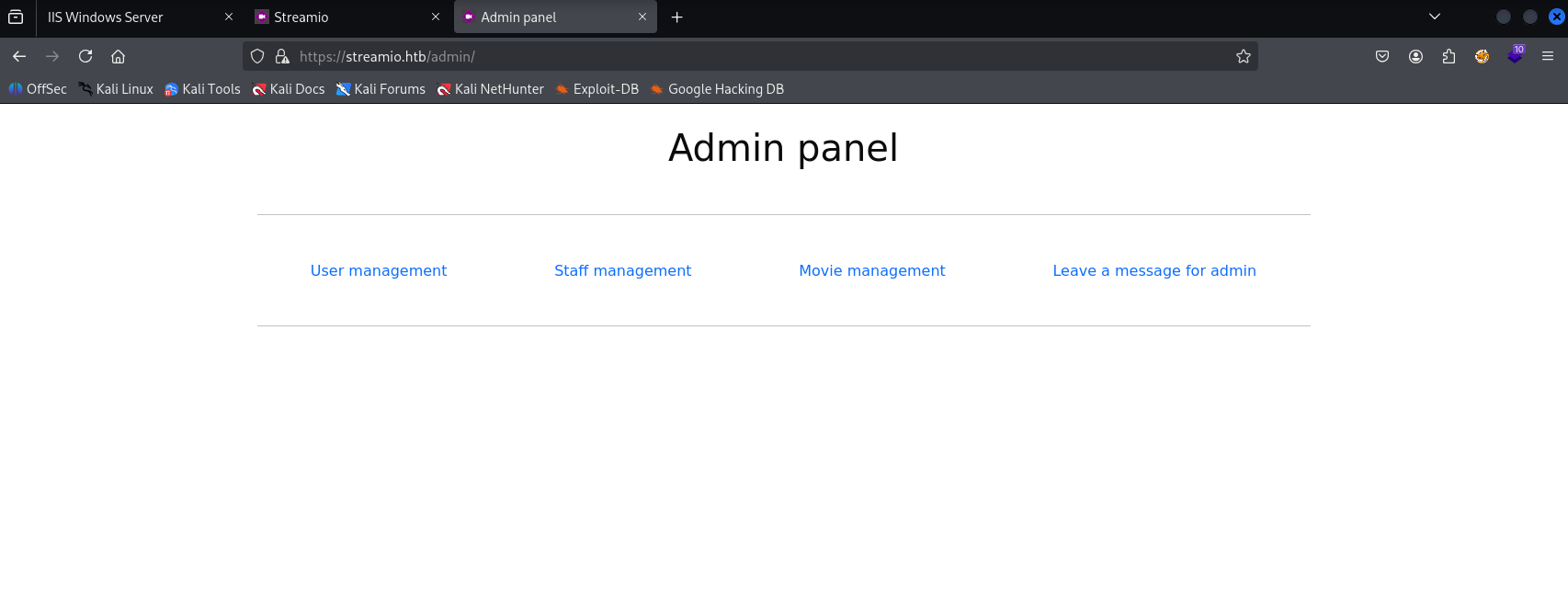The width and height of the screenshot is (1568, 616).
Task: Open the Firefox hamburger menu
Action: point(1548,56)
